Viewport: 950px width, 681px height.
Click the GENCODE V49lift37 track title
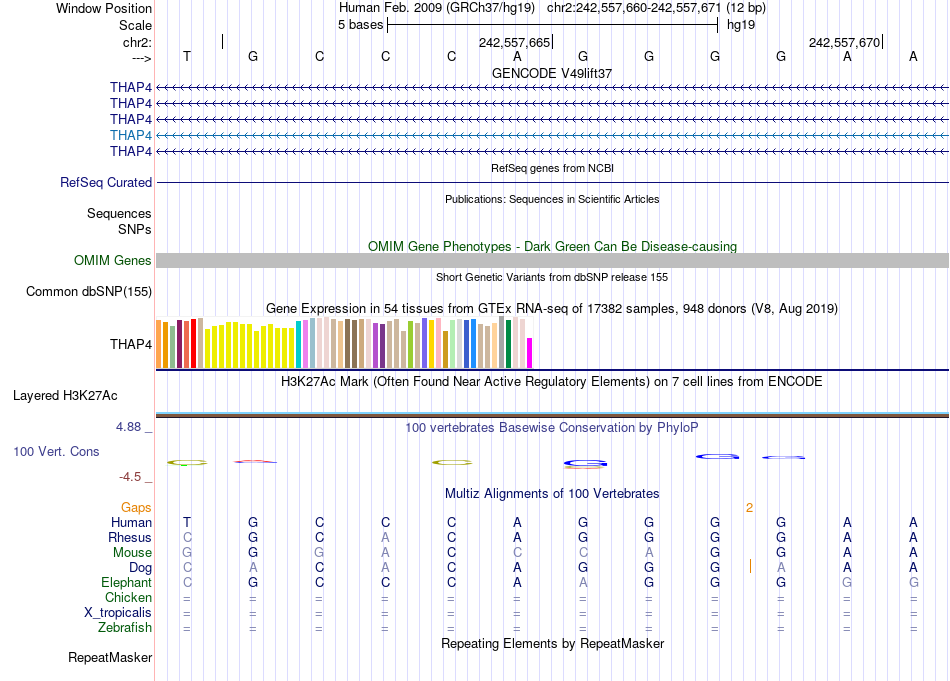(552, 73)
